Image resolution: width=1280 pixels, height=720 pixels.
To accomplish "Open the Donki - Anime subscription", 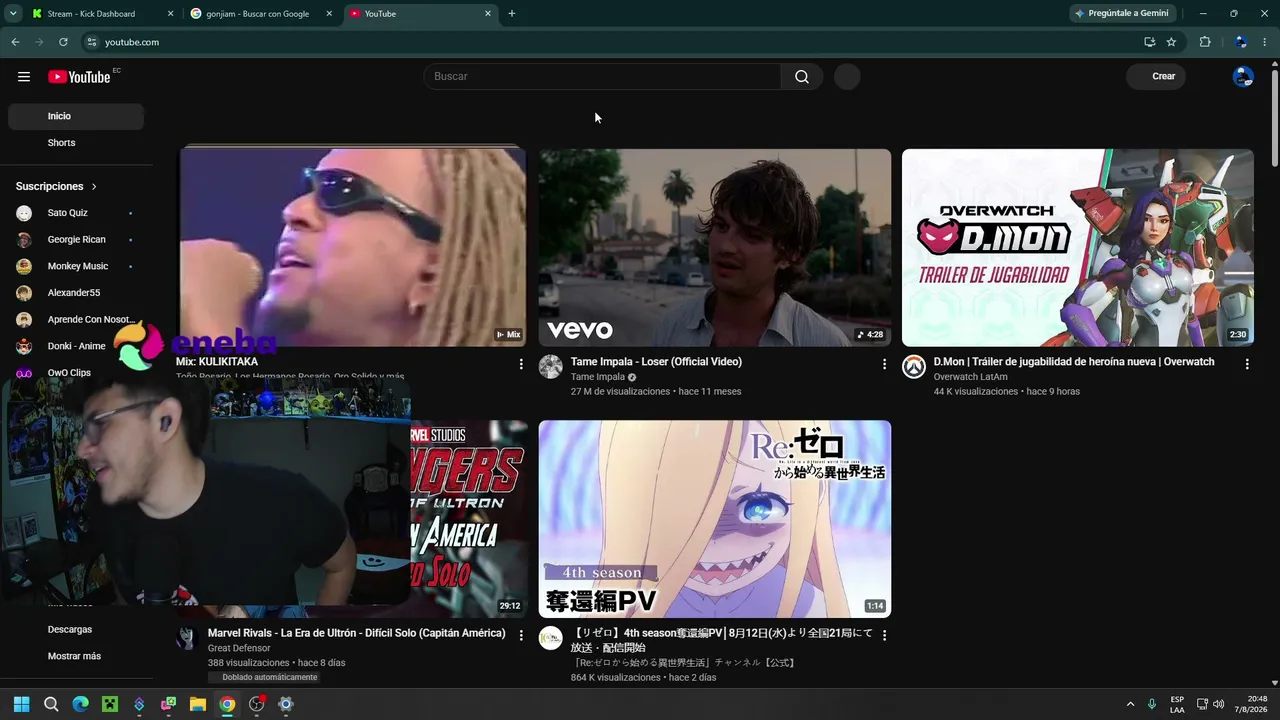I will click(x=76, y=346).
